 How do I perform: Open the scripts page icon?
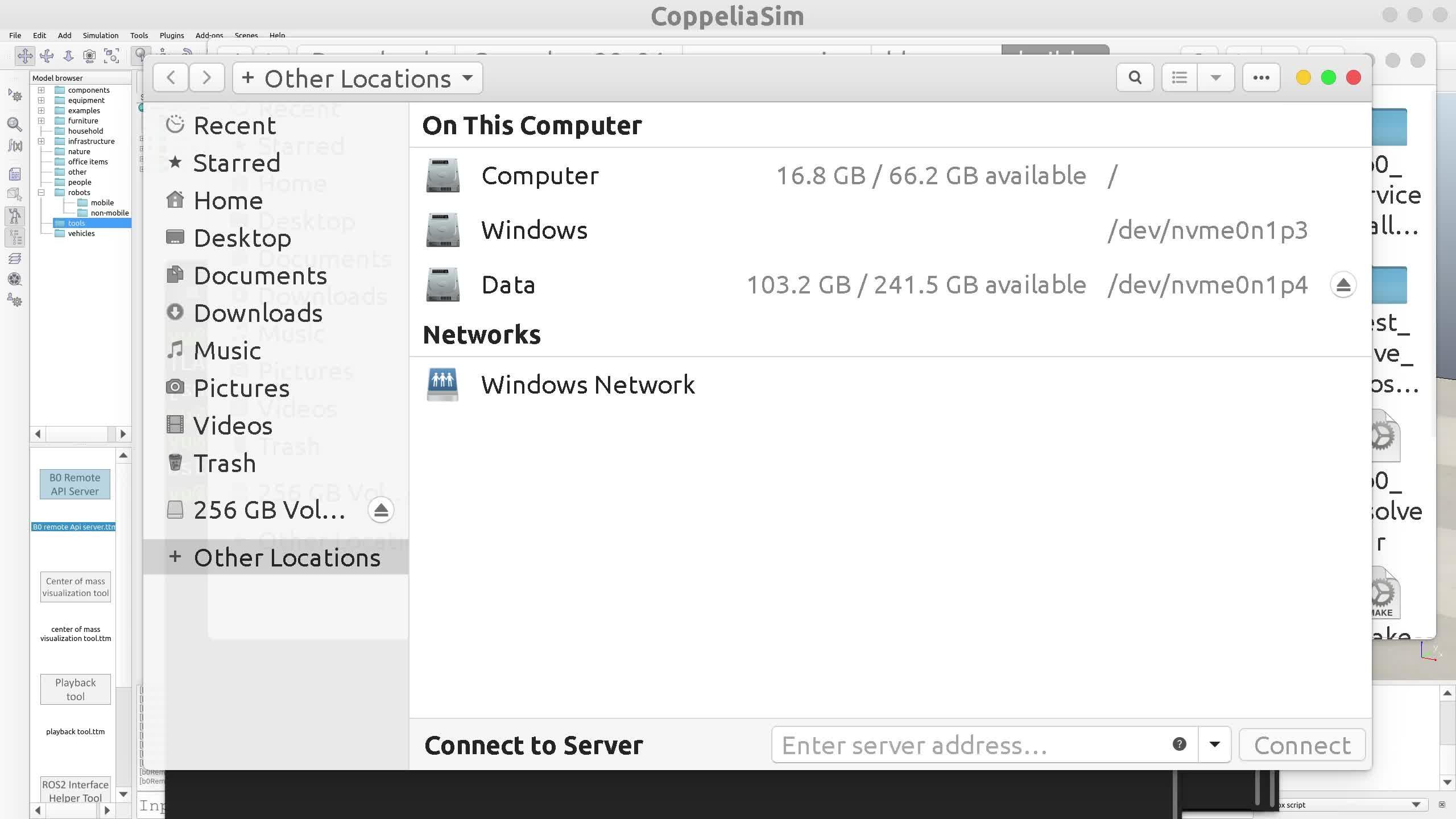click(15, 174)
